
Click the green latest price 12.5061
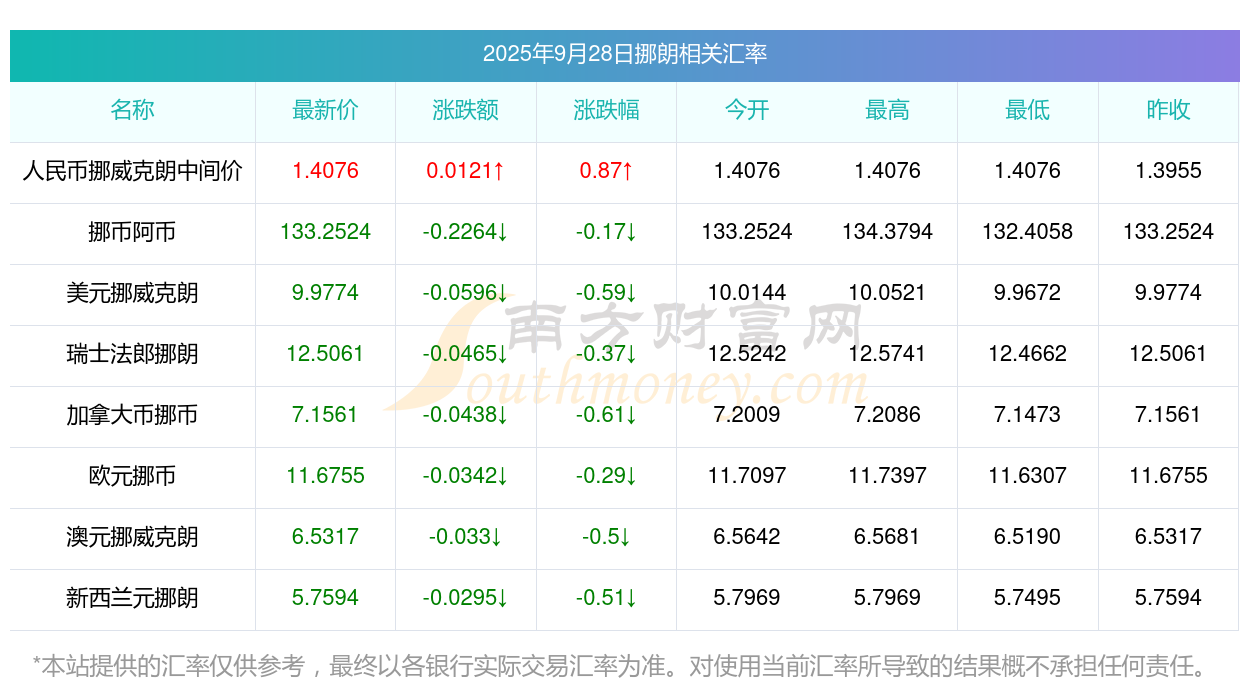pyautogui.click(x=325, y=354)
